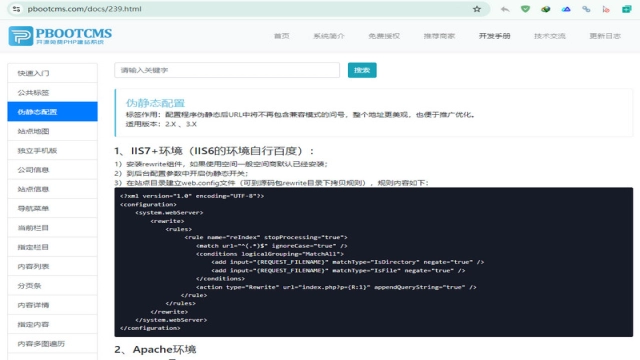640x360 pixels.
Task: Click the 'matchType="IsDirectory"' code line
Action: (x=347, y=262)
